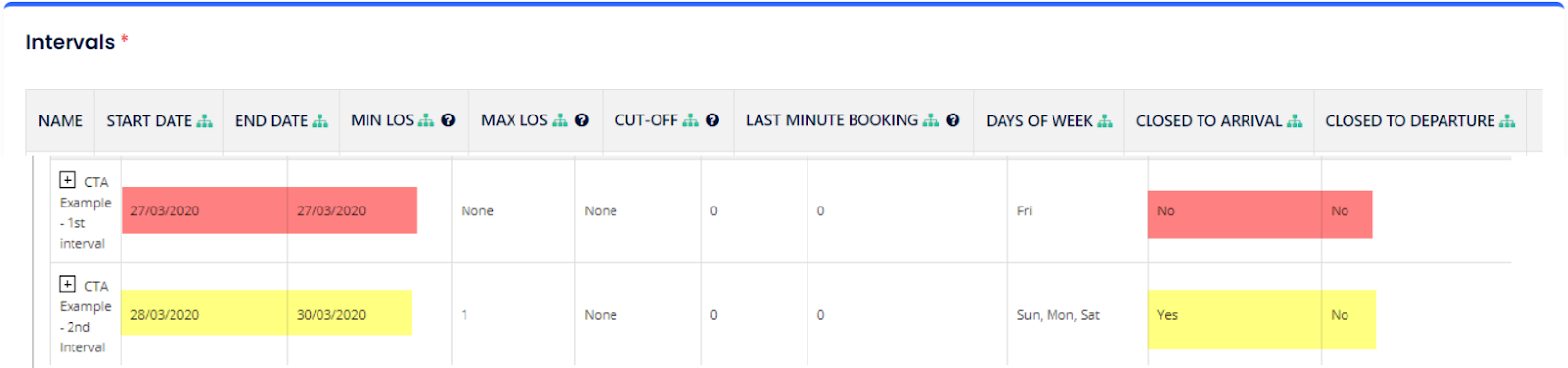The width and height of the screenshot is (1568, 368).
Task: Click hierarchy icon beside MIN LOS
Action: coord(426,120)
